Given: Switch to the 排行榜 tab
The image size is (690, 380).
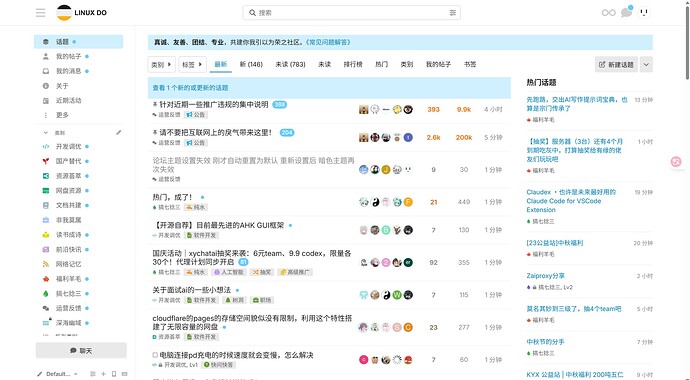Looking at the screenshot, I should 352,64.
